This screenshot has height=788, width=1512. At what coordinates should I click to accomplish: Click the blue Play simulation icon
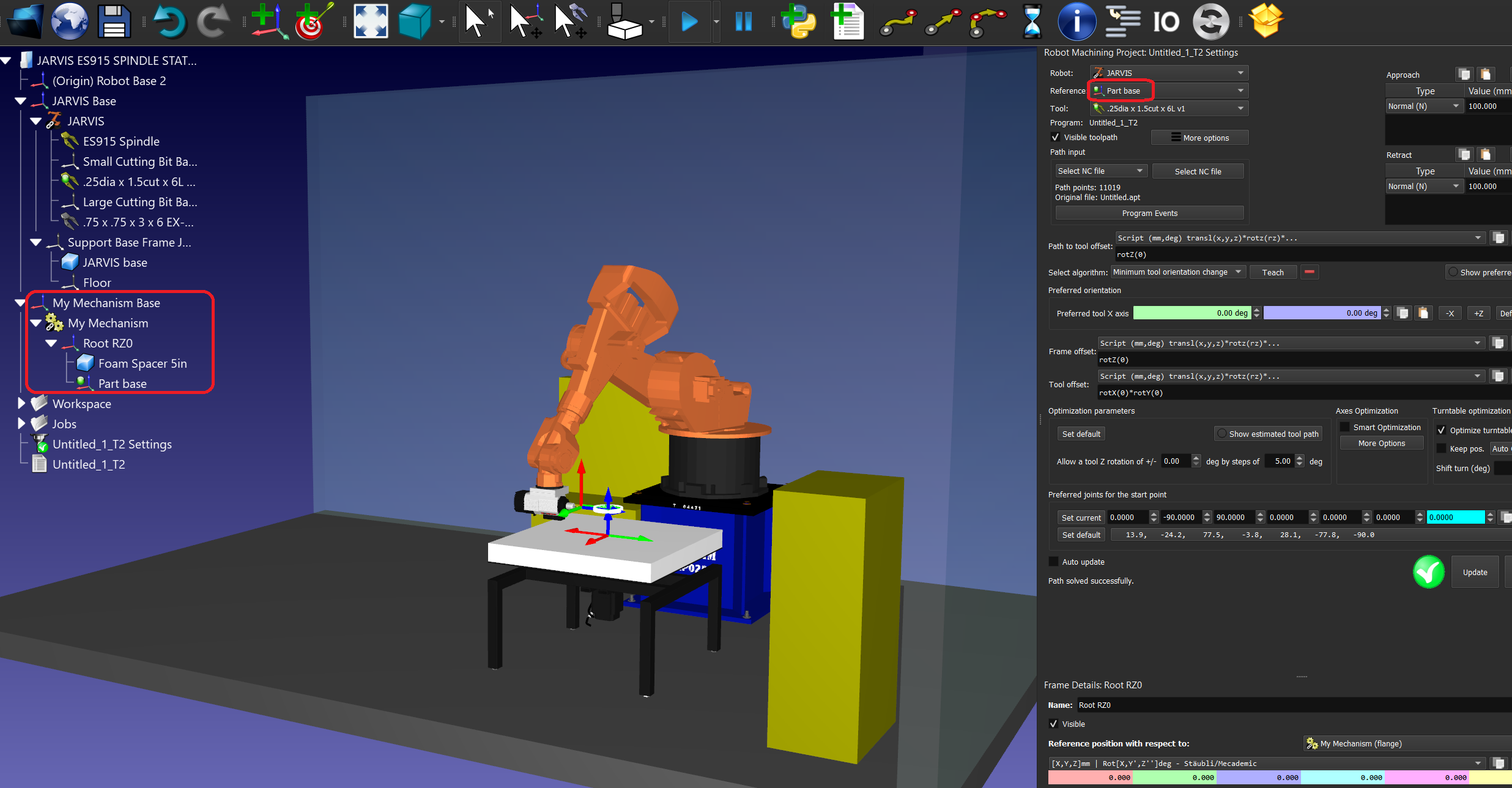(689, 21)
